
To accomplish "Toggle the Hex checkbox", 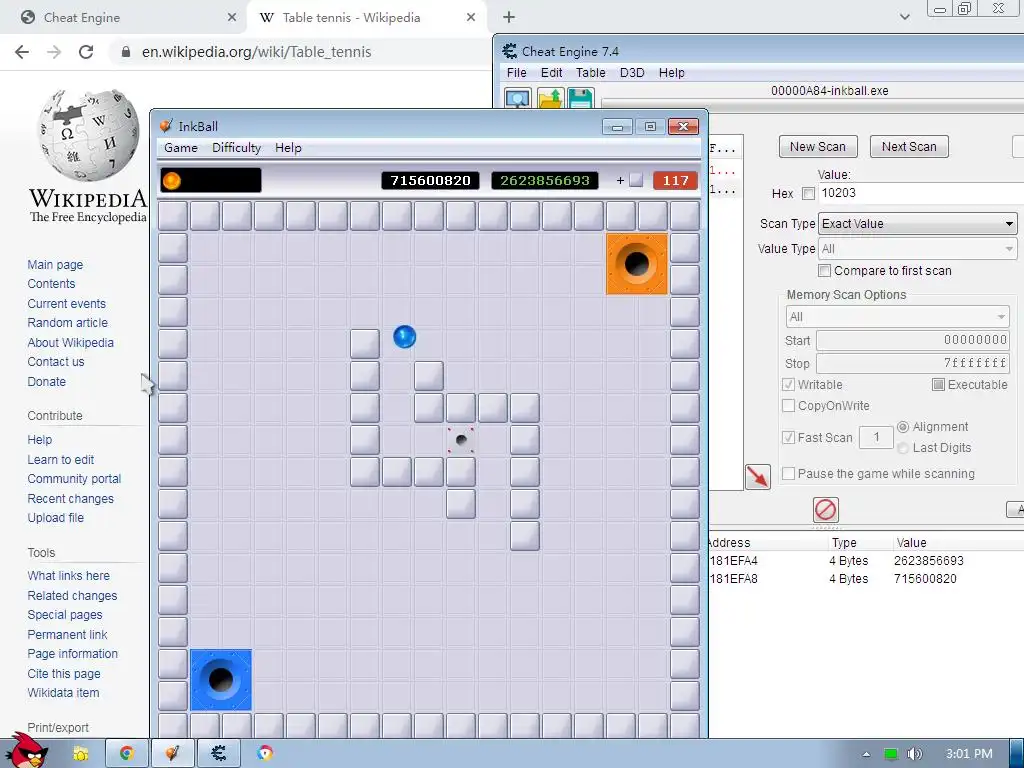I will (808, 193).
